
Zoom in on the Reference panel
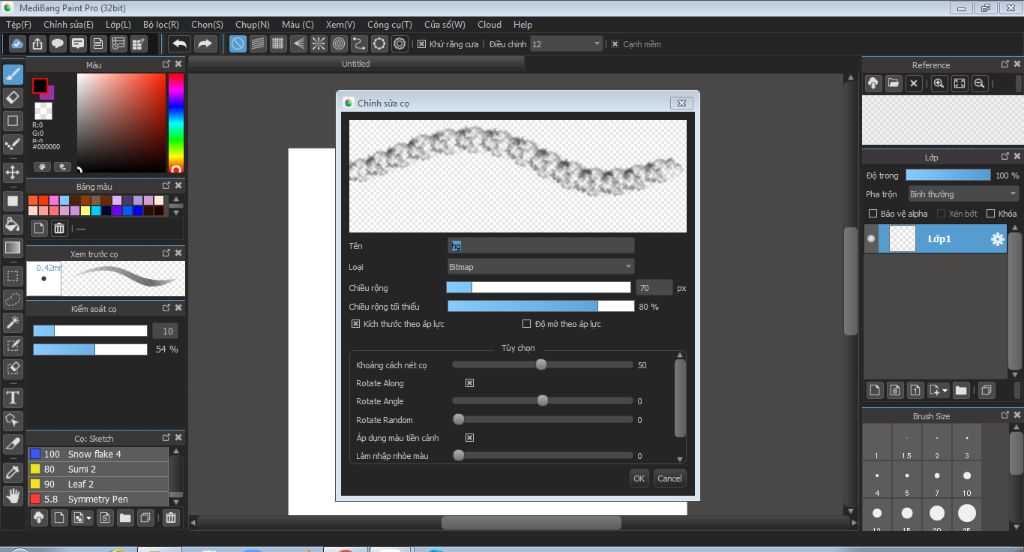click(x=939, y=84)
